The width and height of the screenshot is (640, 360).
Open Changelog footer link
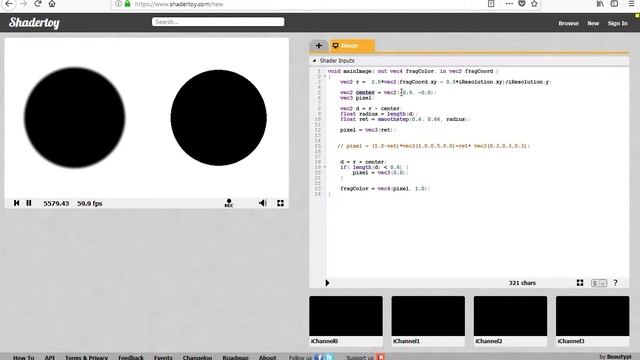(x=197, y=357)
